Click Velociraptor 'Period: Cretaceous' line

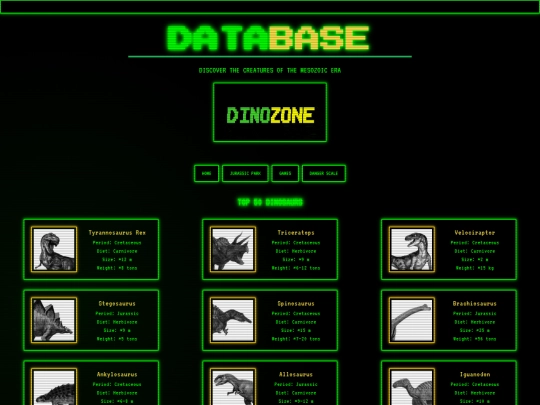(x=475, y=243)
